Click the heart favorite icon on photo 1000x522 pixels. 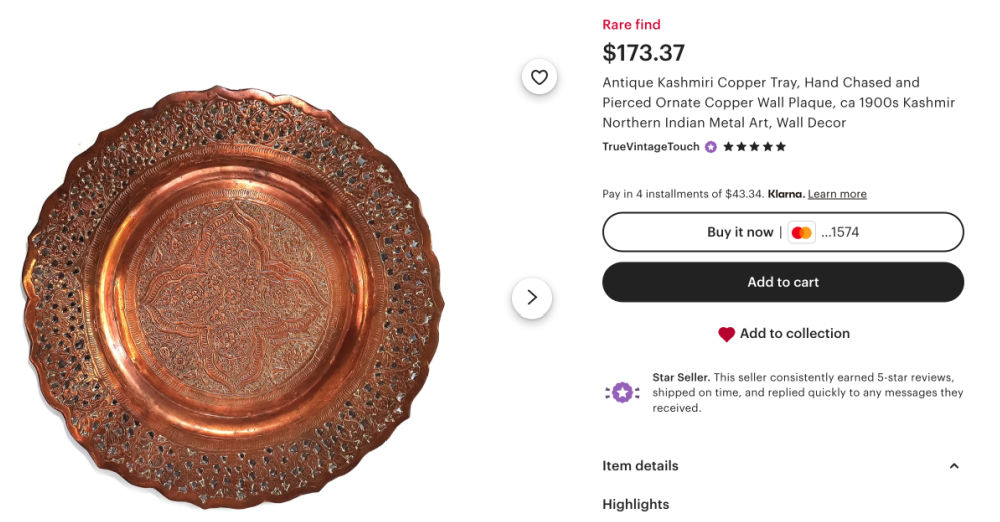tap(539, 77)
